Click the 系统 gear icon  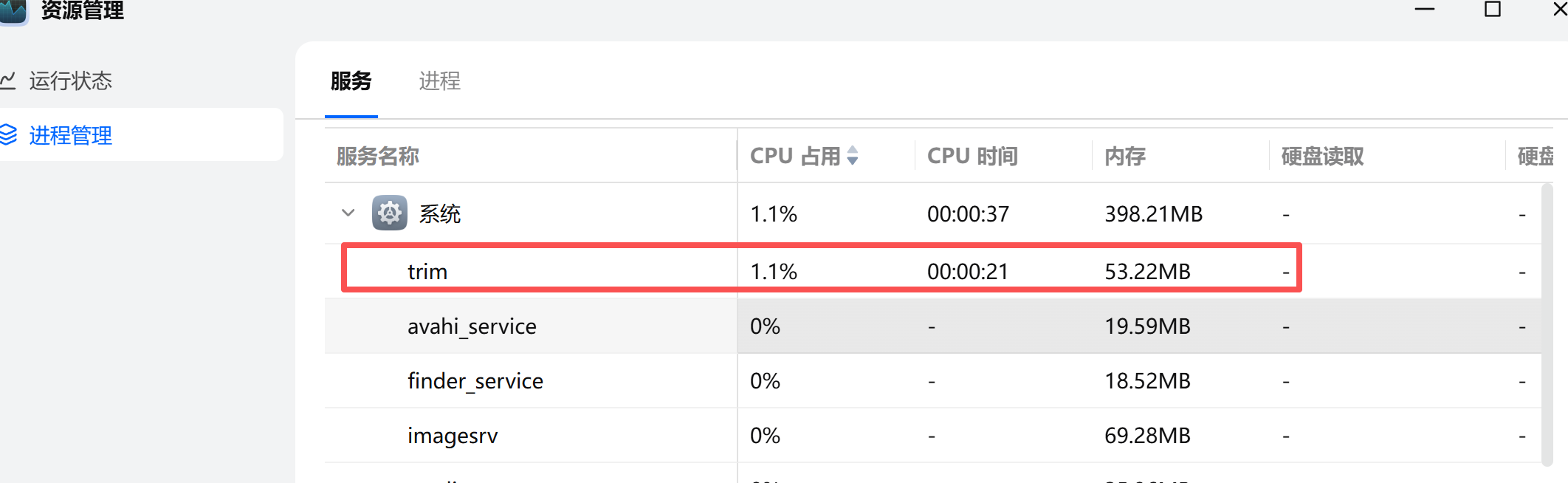click(389, 213)
